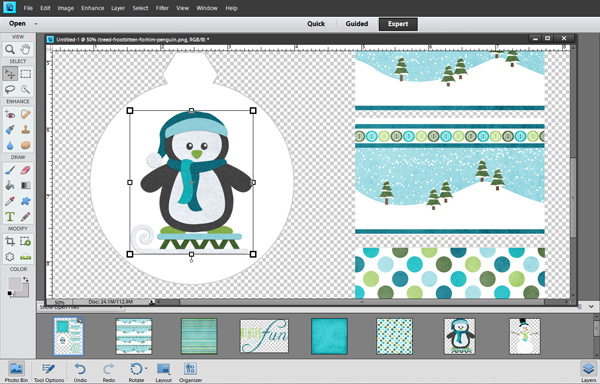This screenshot has width=600, height=384.
Task: Open the Window menu
Action: (207, 8)
